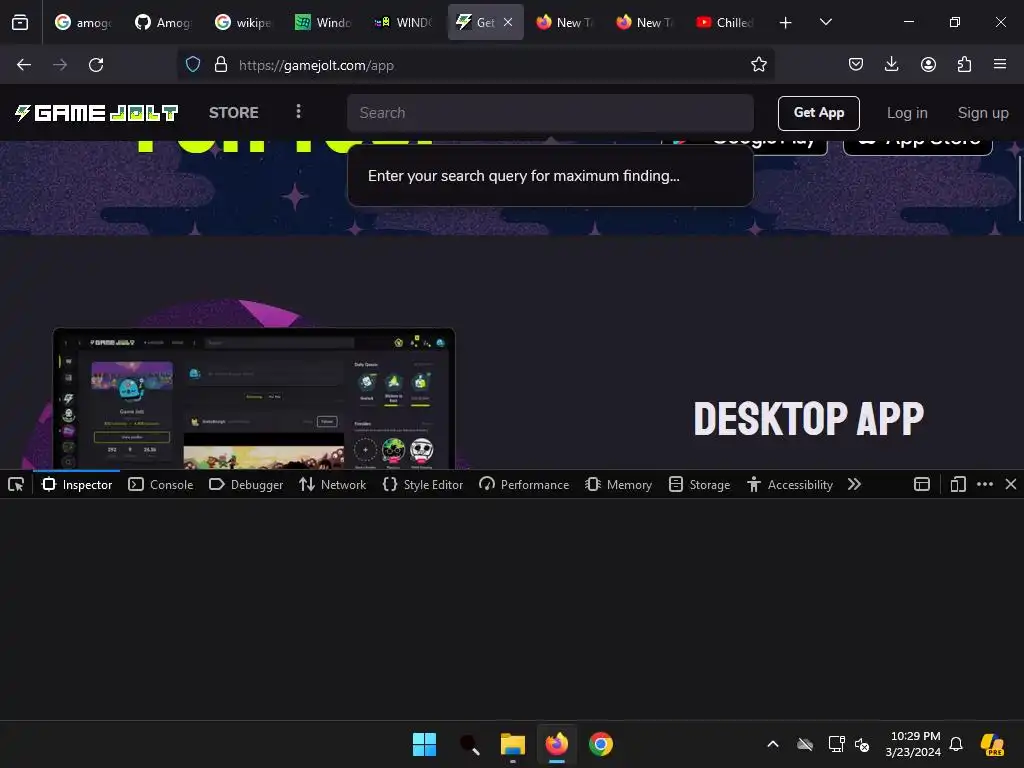Screen dimensions: 1024x768
Task: Switch to the Console devtools tab
Action: (x=161, y=485)
